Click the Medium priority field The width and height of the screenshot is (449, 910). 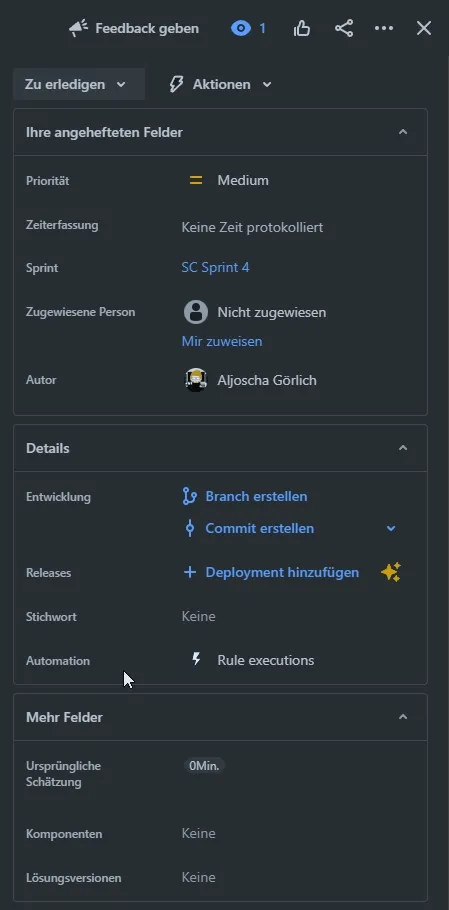pos(229,180)
